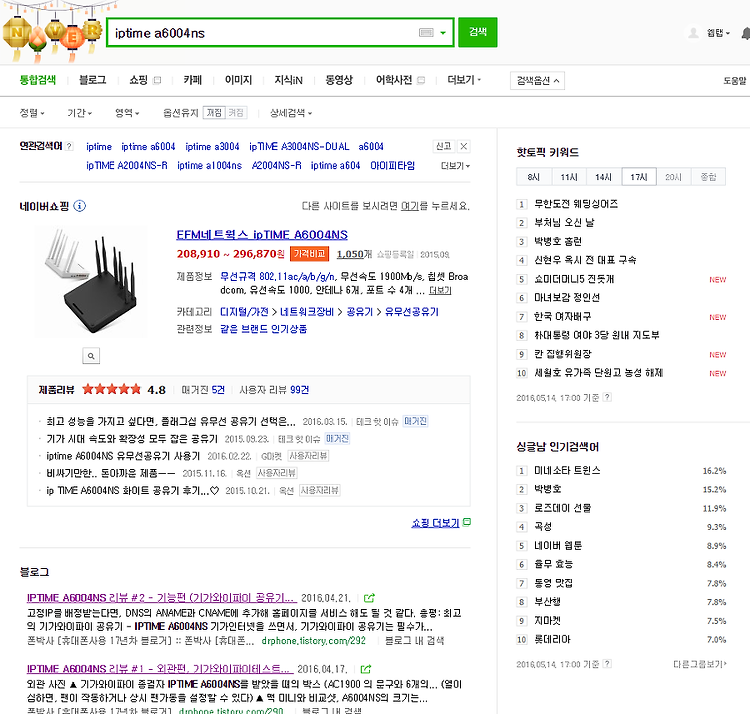This screenshot has width=750, height=714.
Task: Open blog post IPTIME A6004NS 리뷰 #2
Action: [x=162, y=598]
